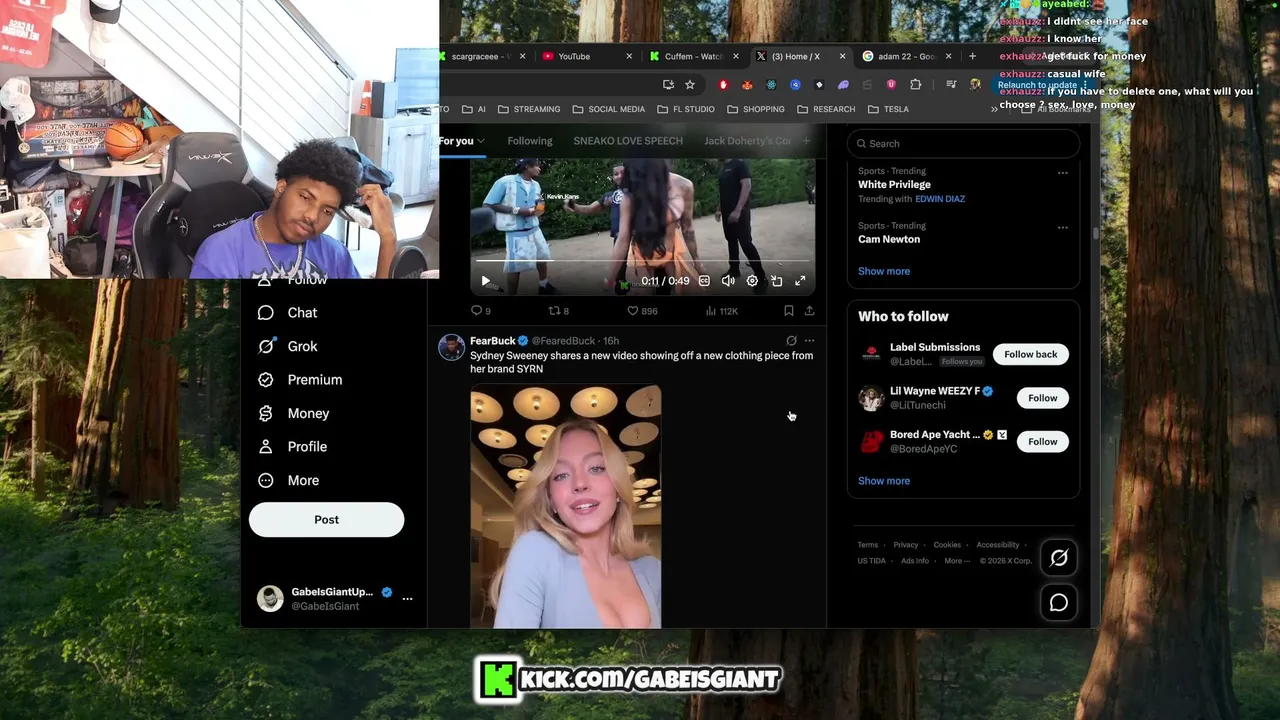Open the Chat icon in X sidebar
This screenshot has height=720, width=1280.
coord(266,313)
